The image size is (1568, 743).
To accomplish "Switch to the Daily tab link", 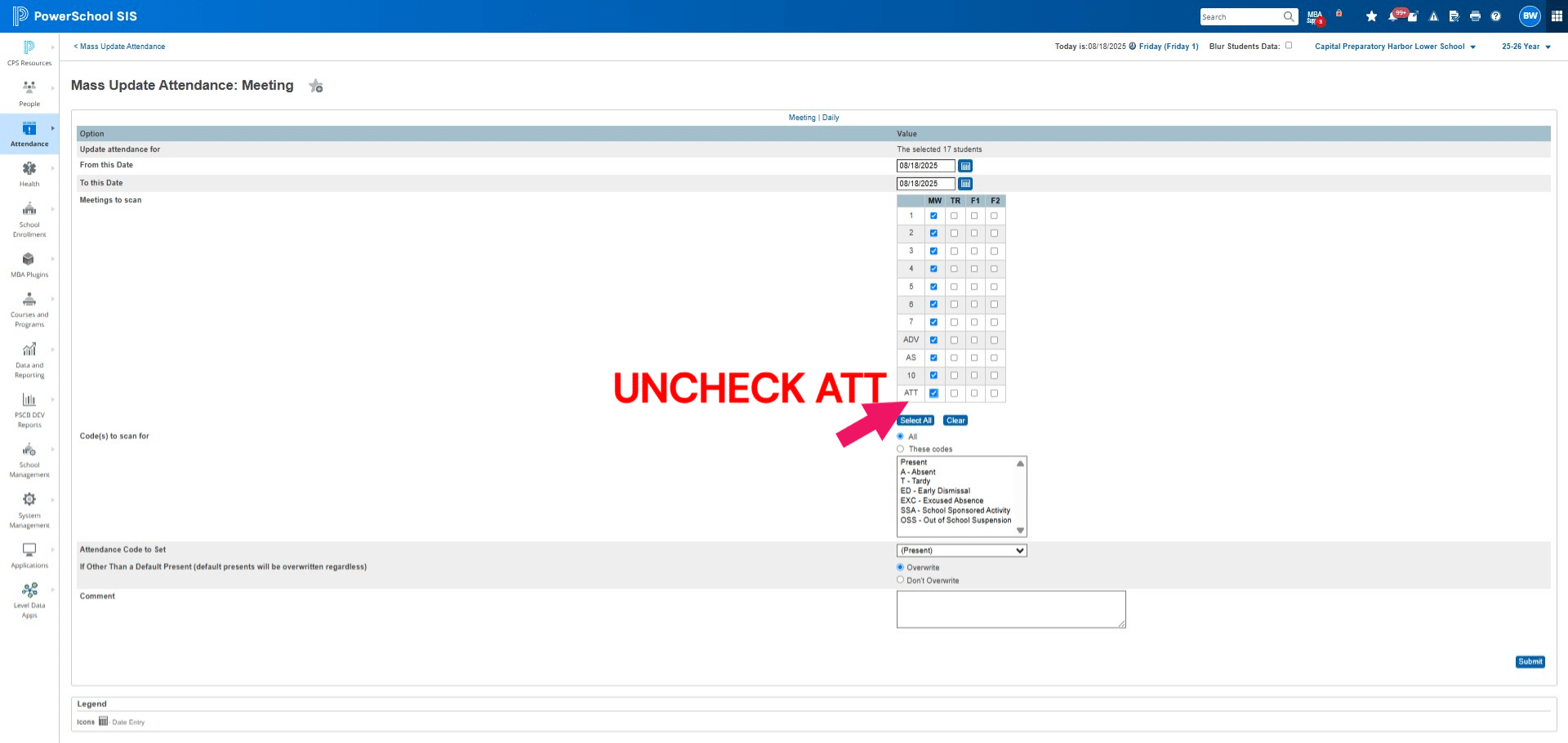I will pyautogui.click(x=831, y=118).
